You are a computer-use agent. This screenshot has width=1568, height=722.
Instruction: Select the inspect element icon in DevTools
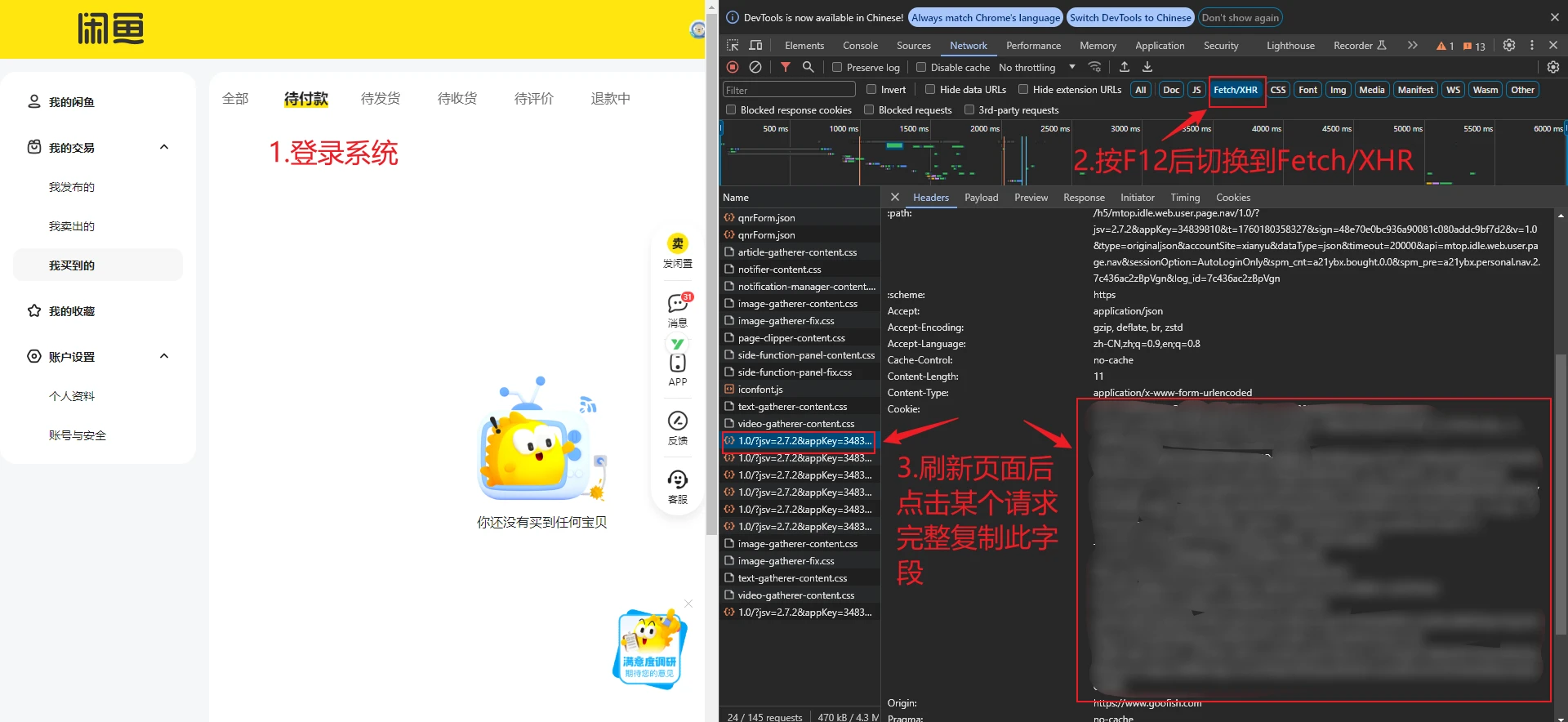733,45
